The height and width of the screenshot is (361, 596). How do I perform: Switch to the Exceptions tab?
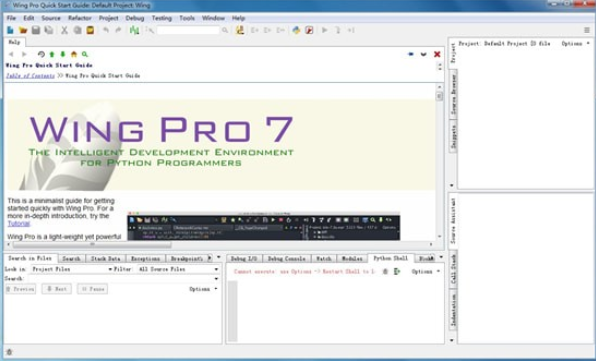146,258
